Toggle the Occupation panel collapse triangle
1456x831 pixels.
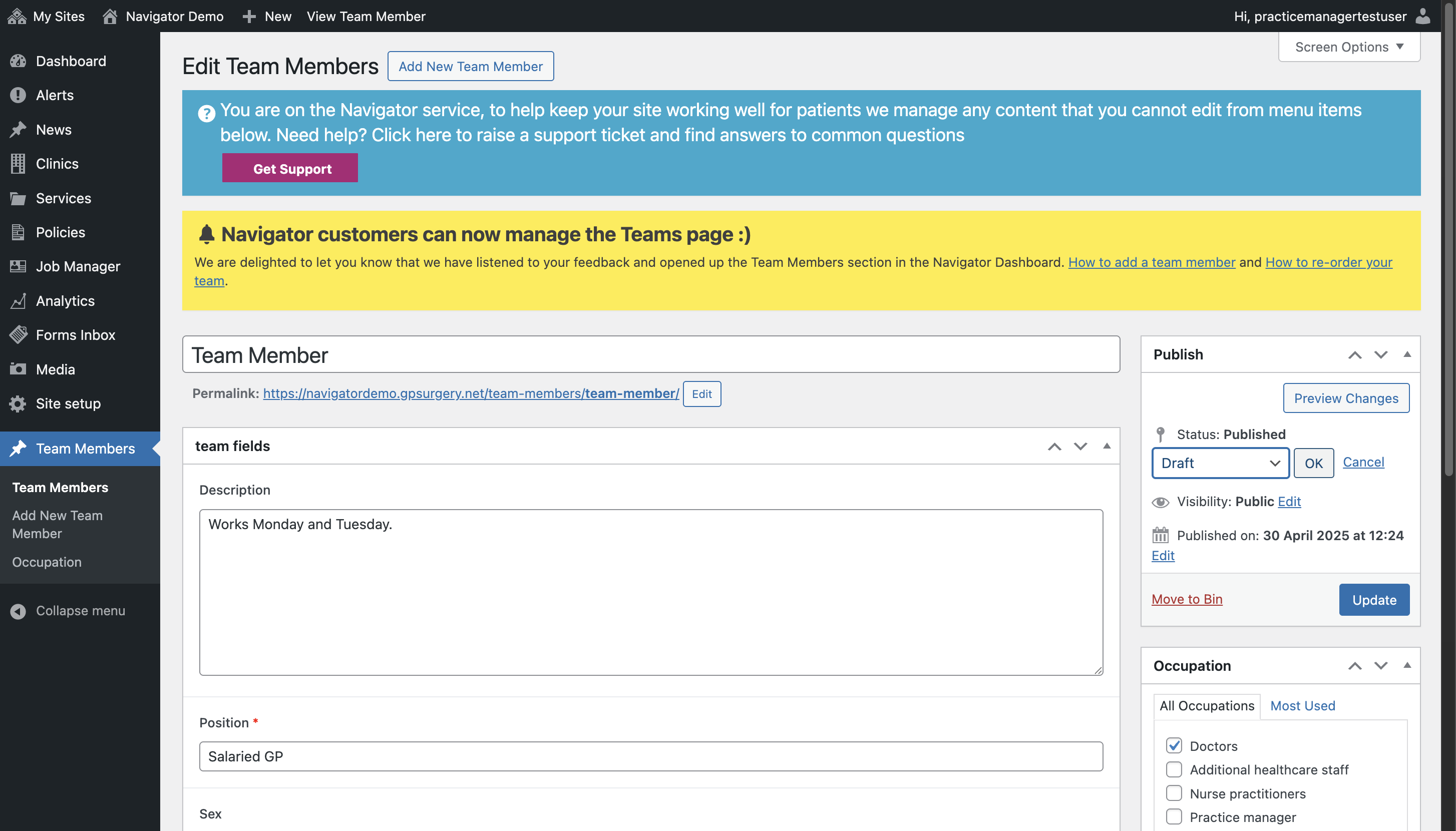click(x=1407, y=665)
